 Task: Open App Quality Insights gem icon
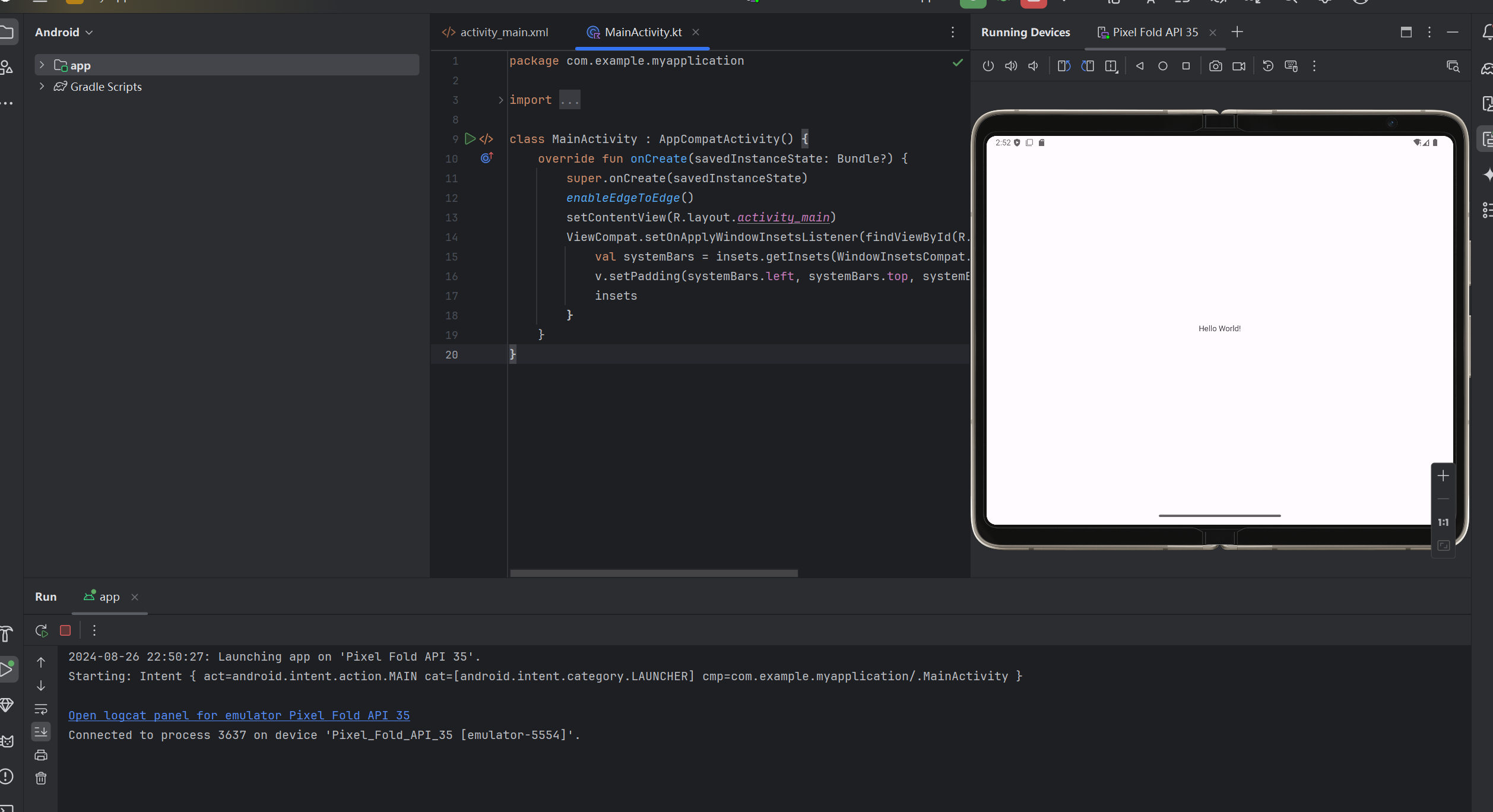coord(7,705)
